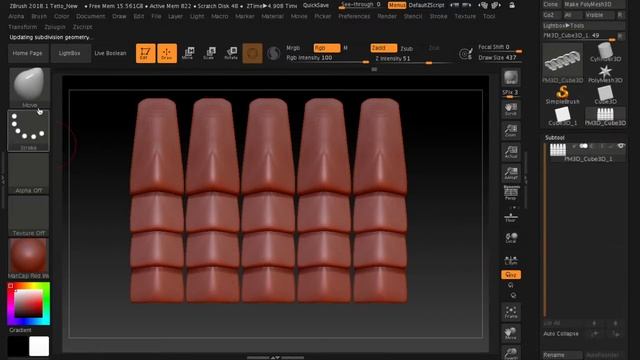Click the AAHalf icon
Image resolution: width=640 pixels, height=360 pixels.
click(511, 173)
